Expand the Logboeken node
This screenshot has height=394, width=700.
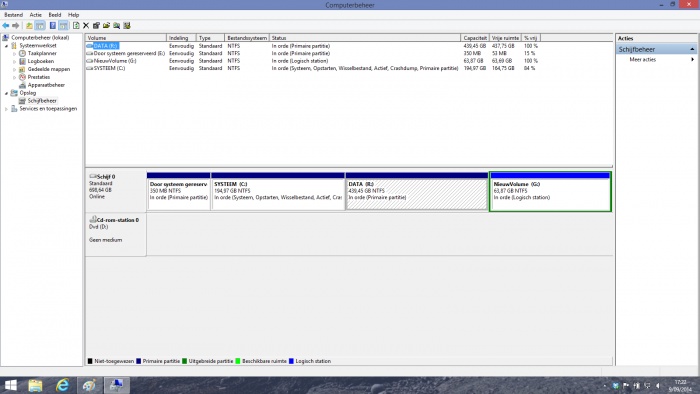tap(14, 62)
